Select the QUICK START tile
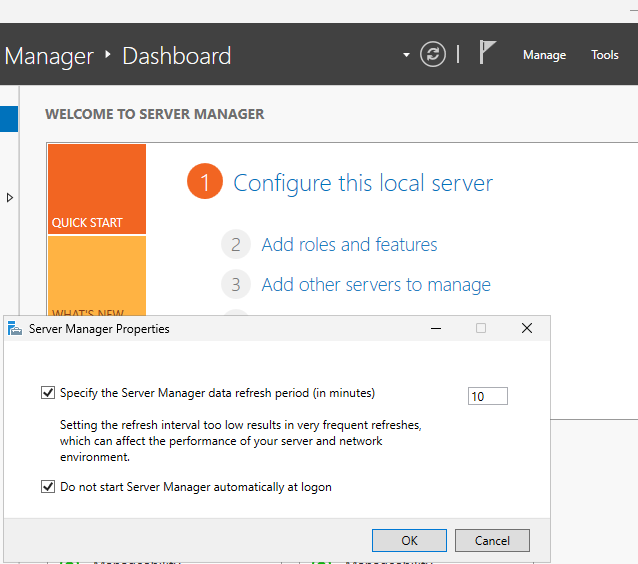The image size is (638, 564). pos(97,190)
